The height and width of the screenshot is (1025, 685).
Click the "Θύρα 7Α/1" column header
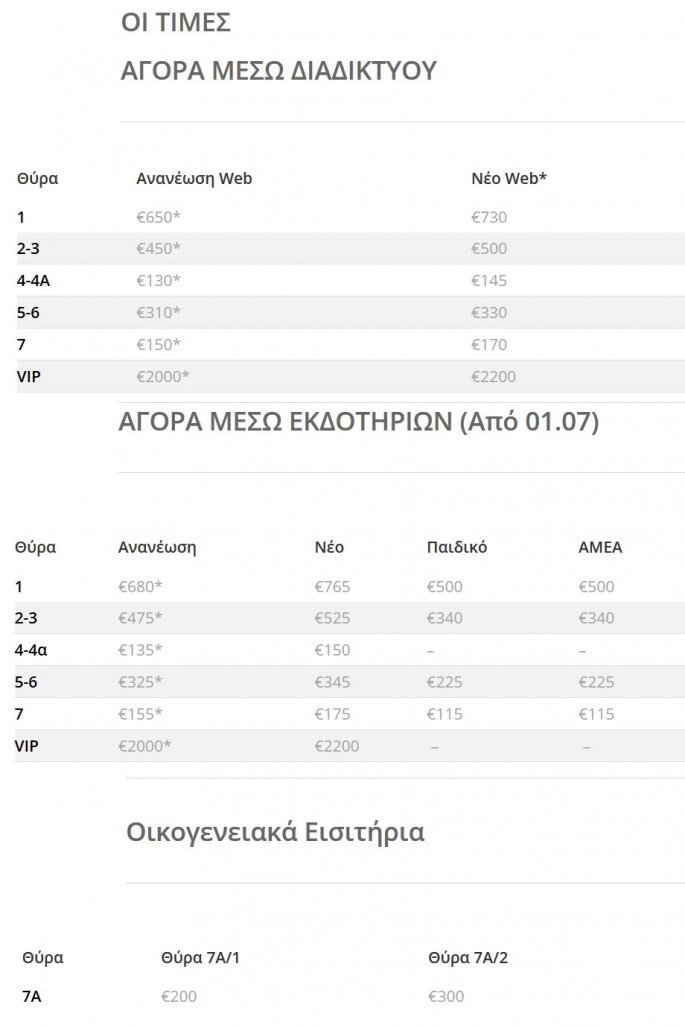(200, 957)
